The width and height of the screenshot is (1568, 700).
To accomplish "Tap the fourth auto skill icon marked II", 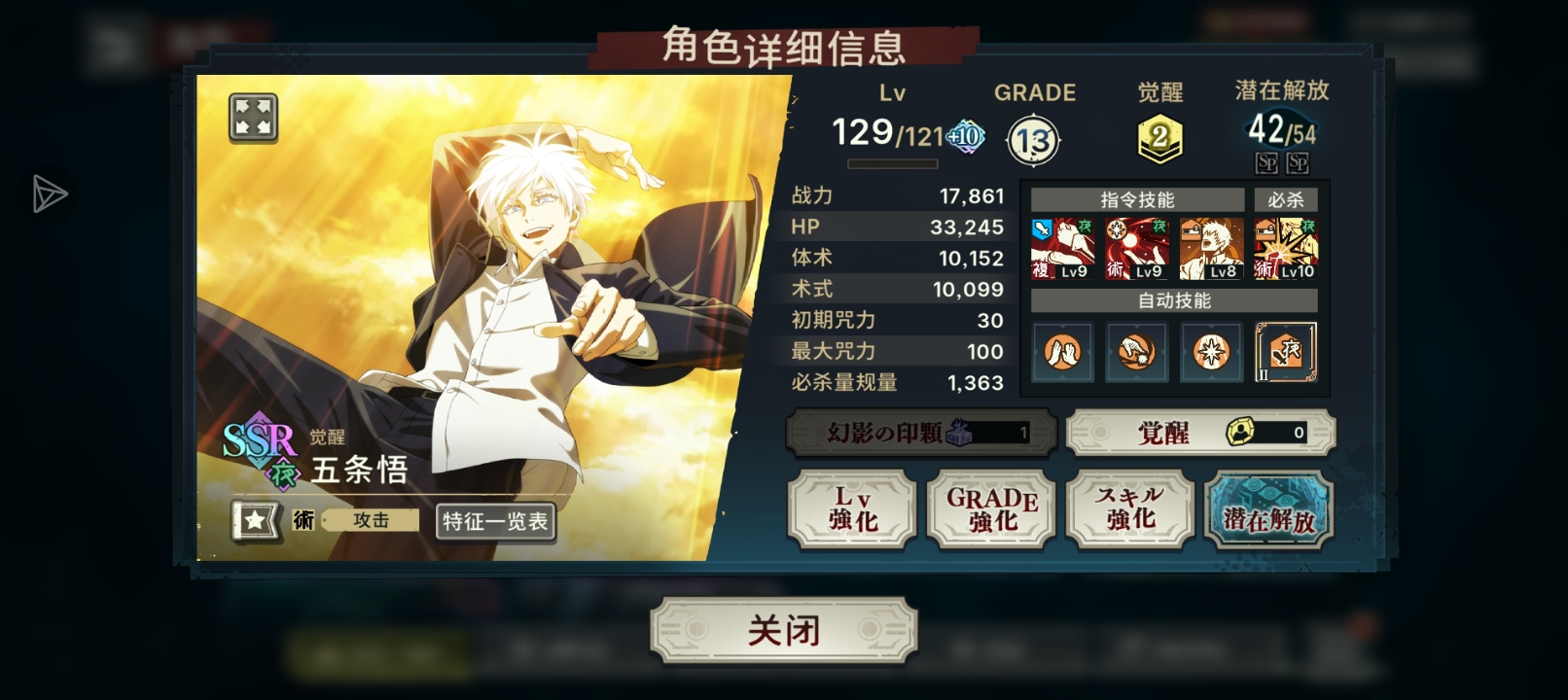I will pyautogui.click(x=1286, y=351).
